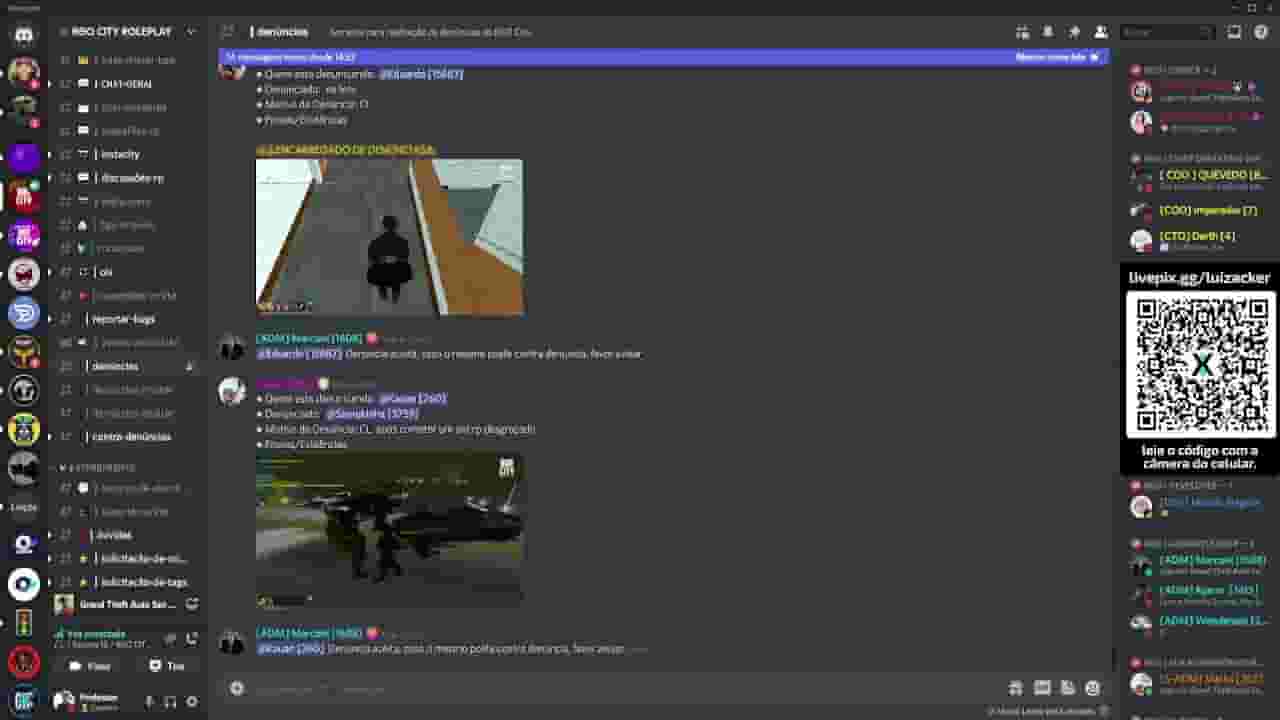Open the traffic light server icon

pos(24,622)
